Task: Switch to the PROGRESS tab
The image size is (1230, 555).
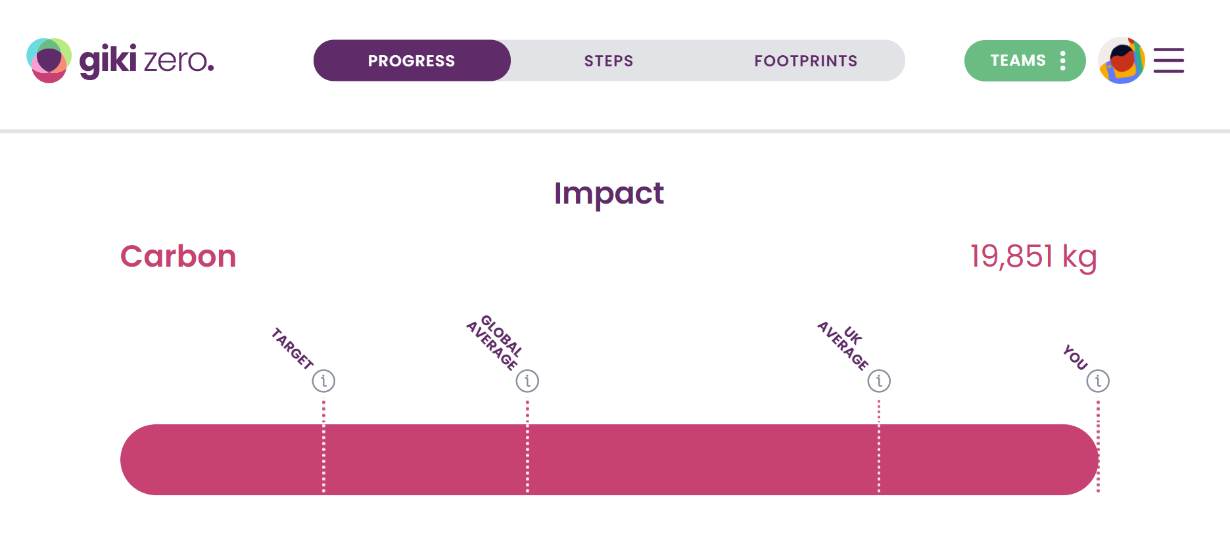Action: click(411, 61)
